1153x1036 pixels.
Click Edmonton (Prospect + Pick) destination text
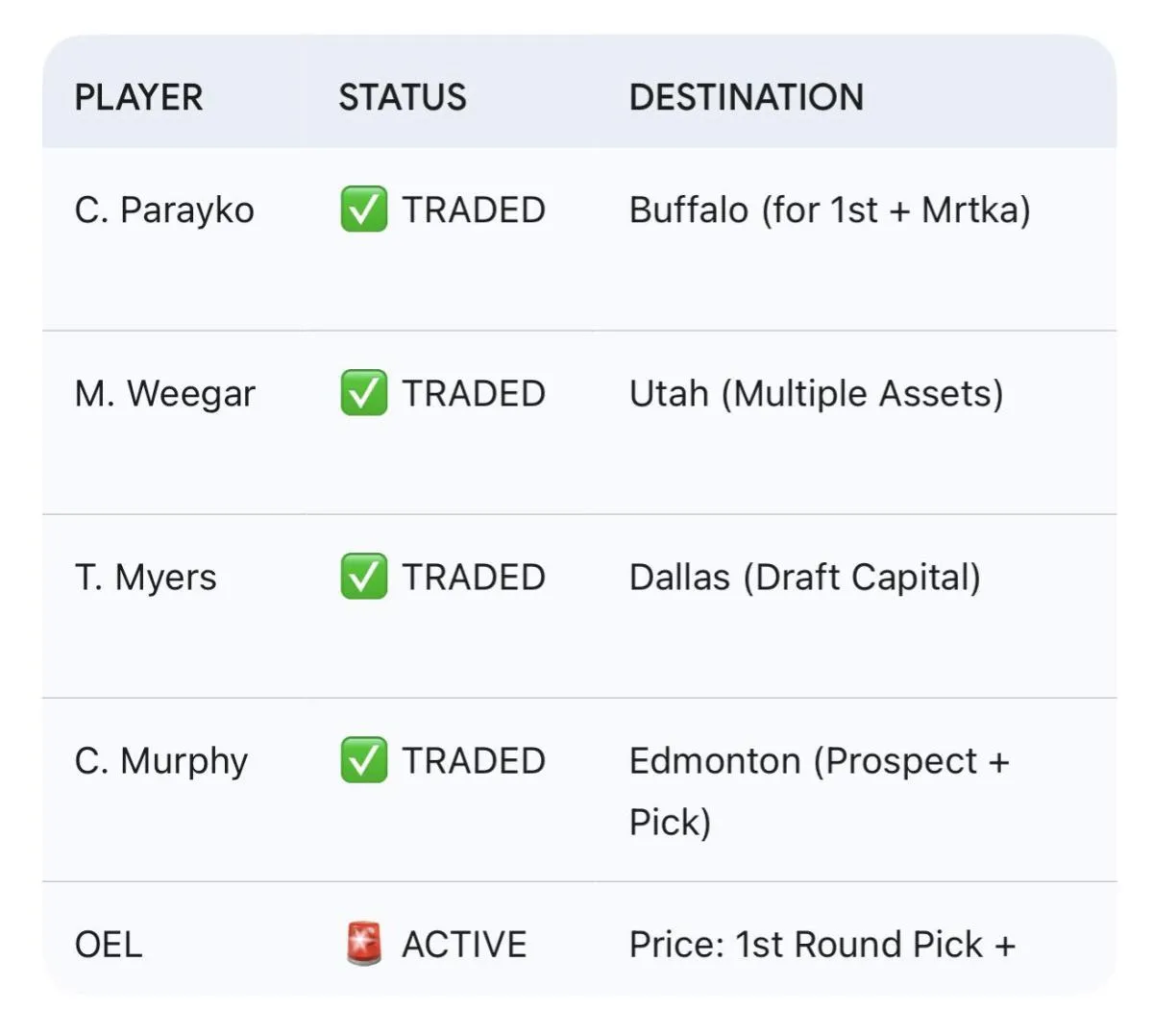point(818,761)
